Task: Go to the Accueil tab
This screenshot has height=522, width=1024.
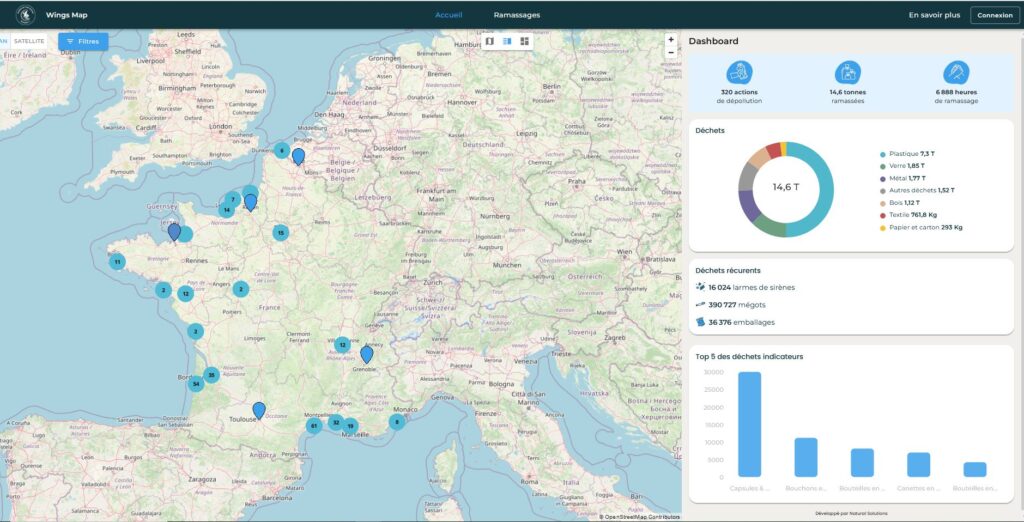Action: coord(448,15)
